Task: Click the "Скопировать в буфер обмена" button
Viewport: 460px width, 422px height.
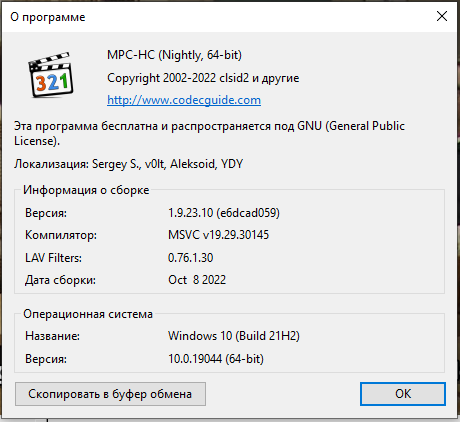Action: tap(110, 394)
